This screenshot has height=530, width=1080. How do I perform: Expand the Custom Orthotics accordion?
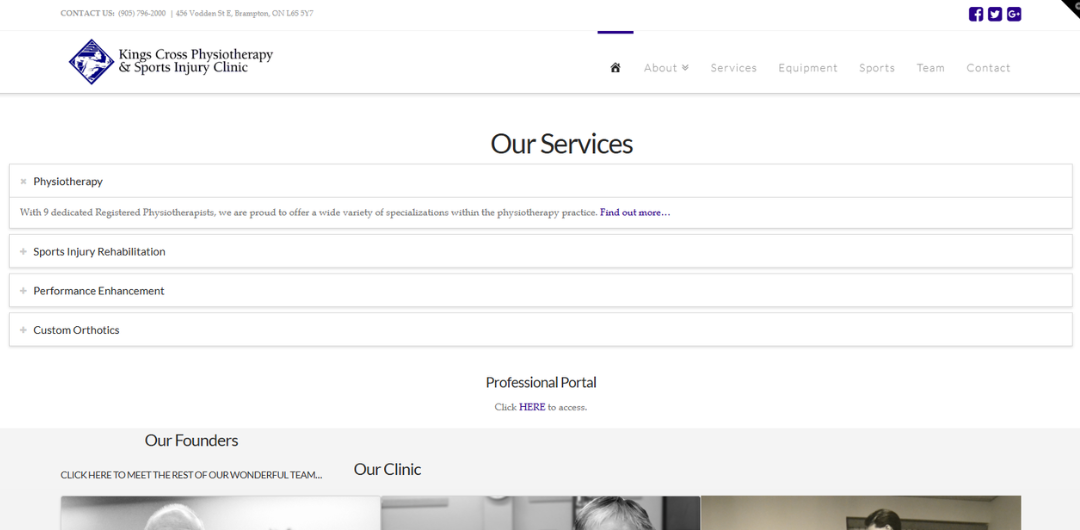541,330
